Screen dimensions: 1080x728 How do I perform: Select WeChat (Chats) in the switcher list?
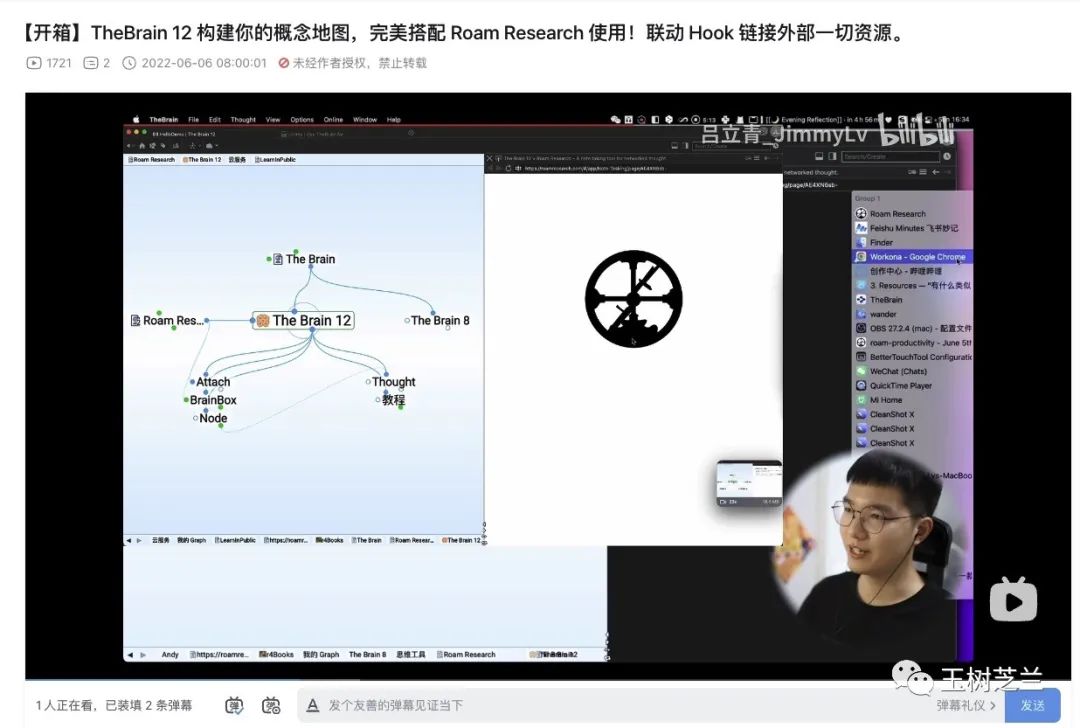coord(913,371)
